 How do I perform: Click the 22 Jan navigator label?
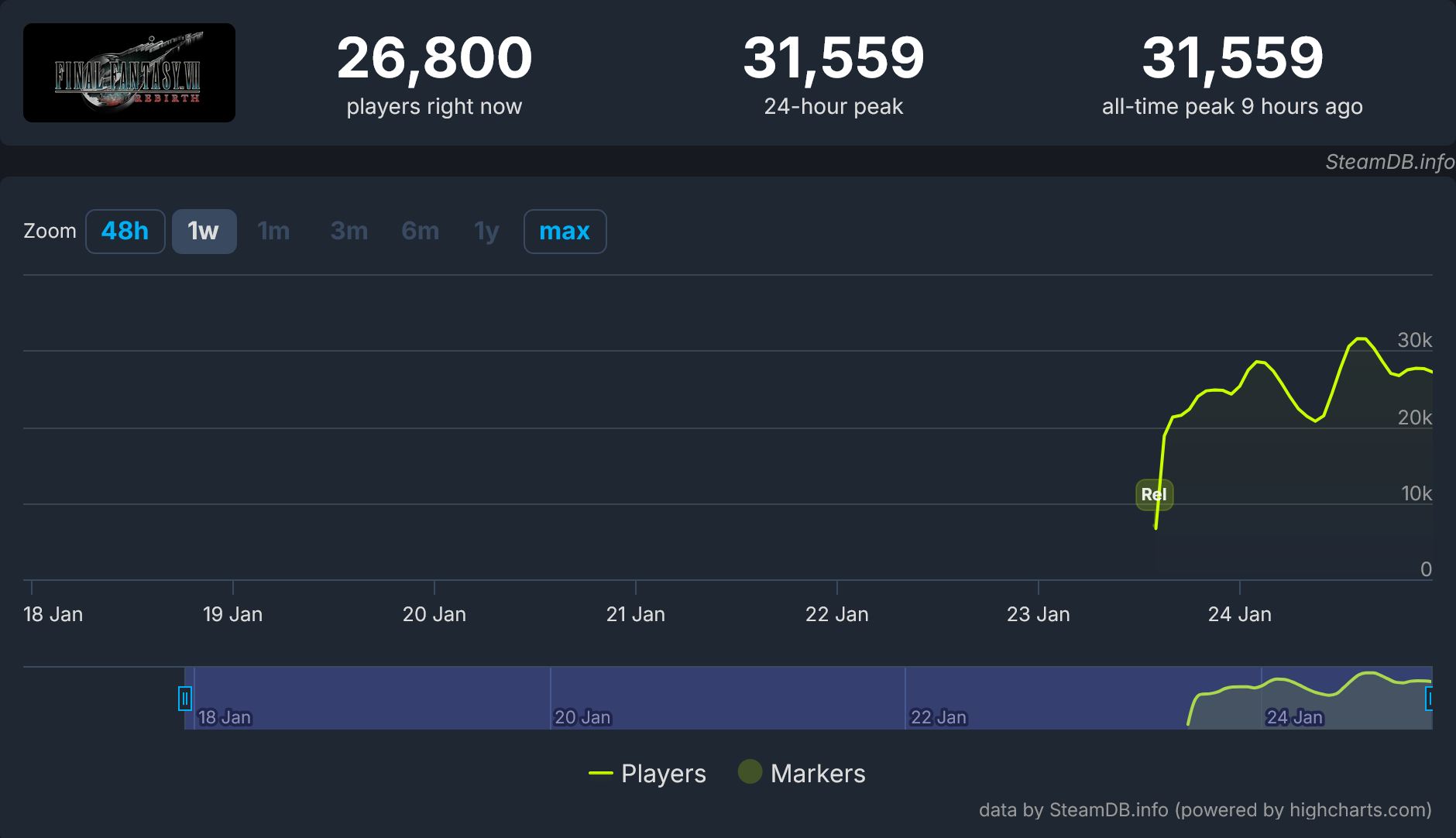[x=939, y=717]
